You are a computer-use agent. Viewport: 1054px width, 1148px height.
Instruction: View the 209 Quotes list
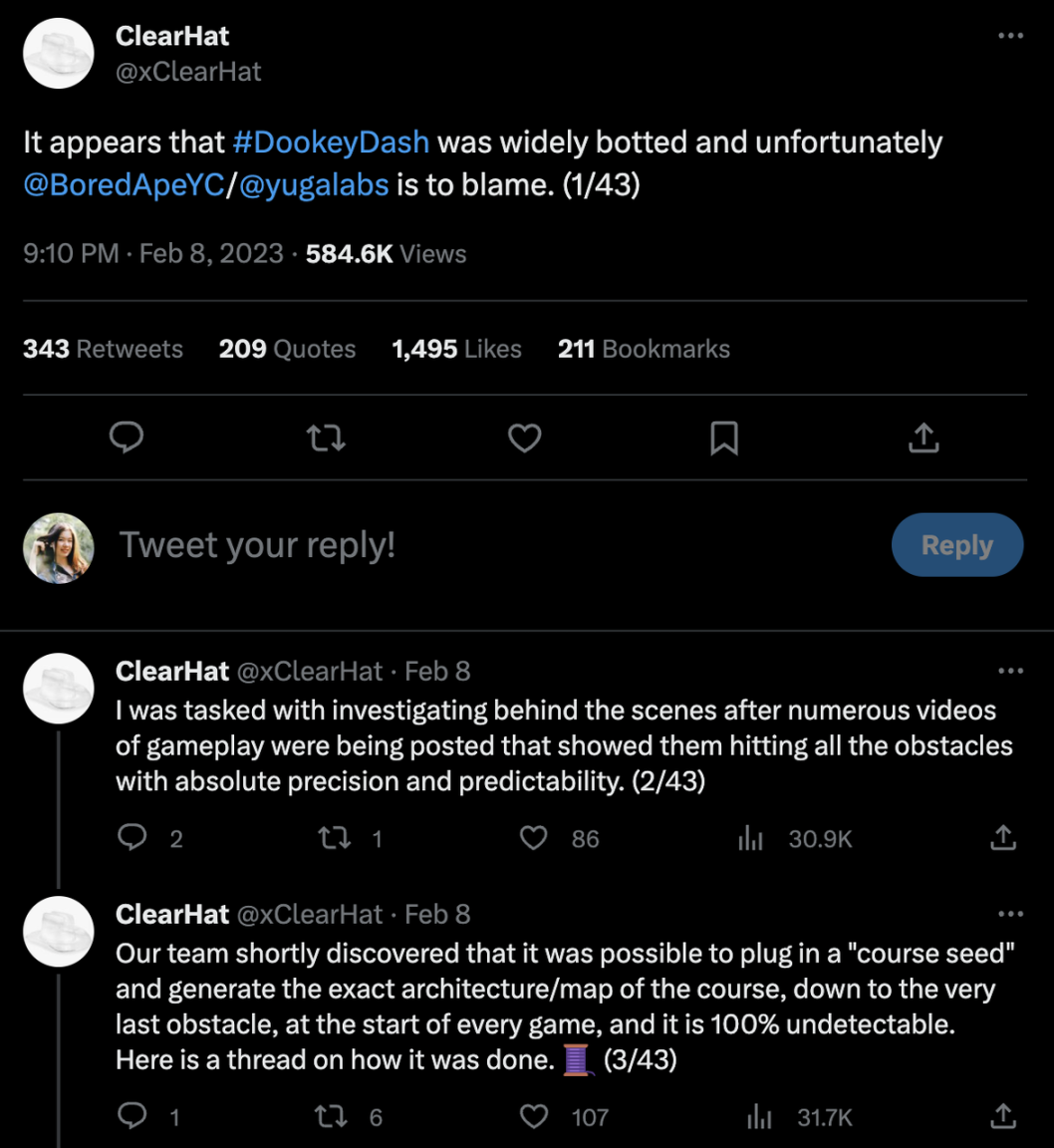point(287,349)
